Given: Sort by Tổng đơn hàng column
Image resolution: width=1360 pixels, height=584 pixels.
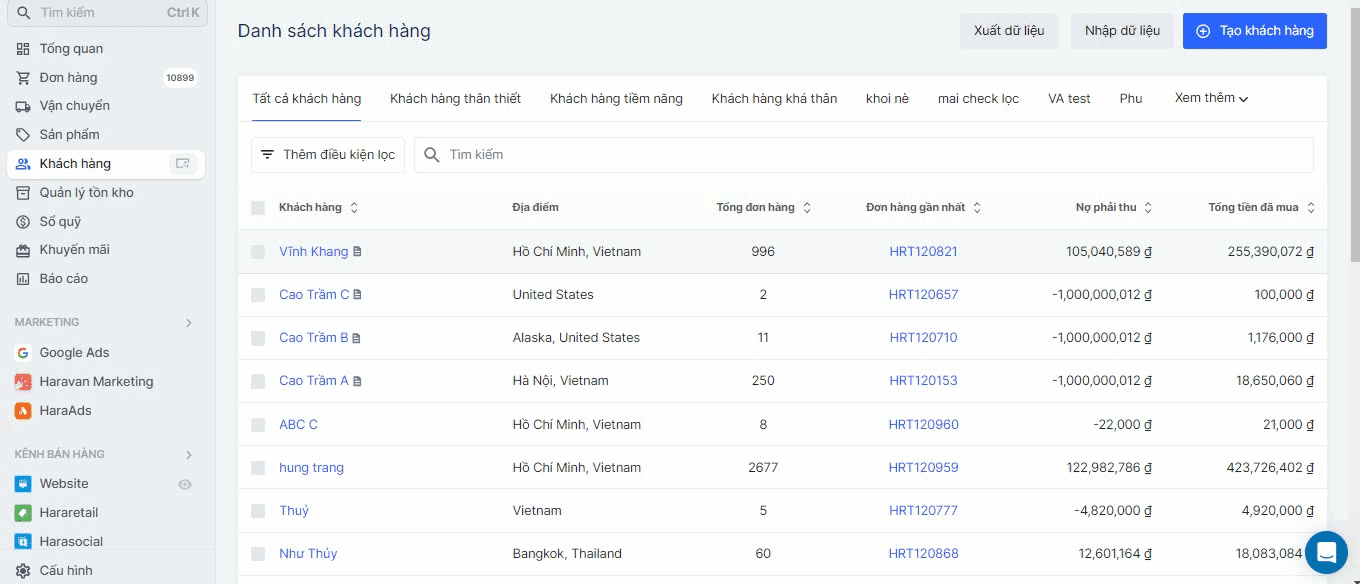Looking at the screenshot, I should tap(807, 208).
